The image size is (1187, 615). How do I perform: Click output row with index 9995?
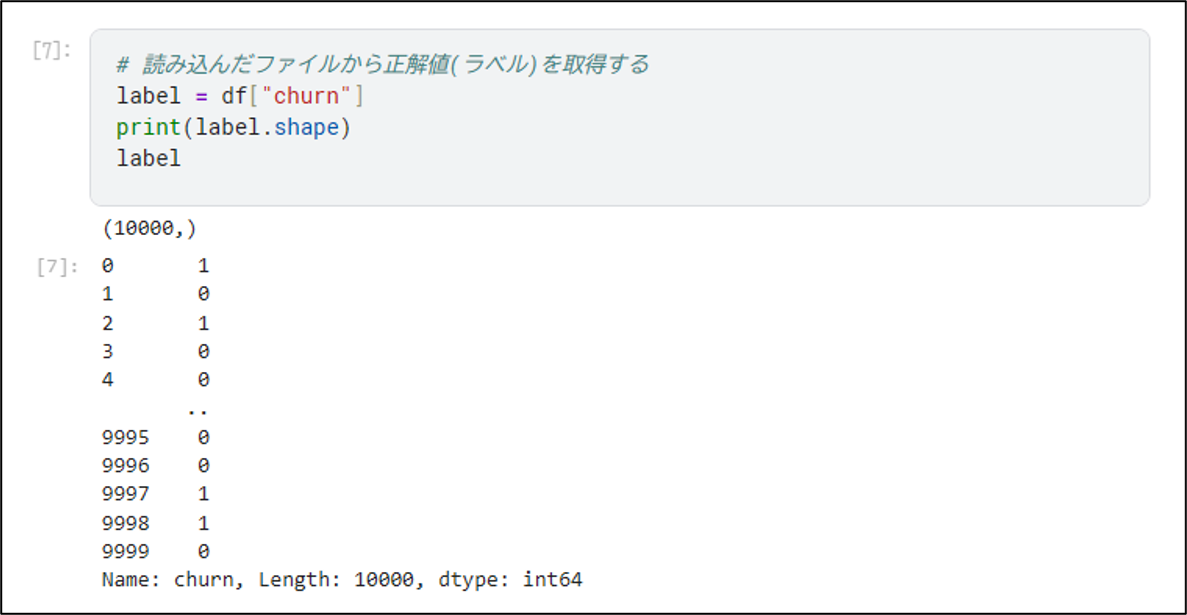click(x=155, y=438)
